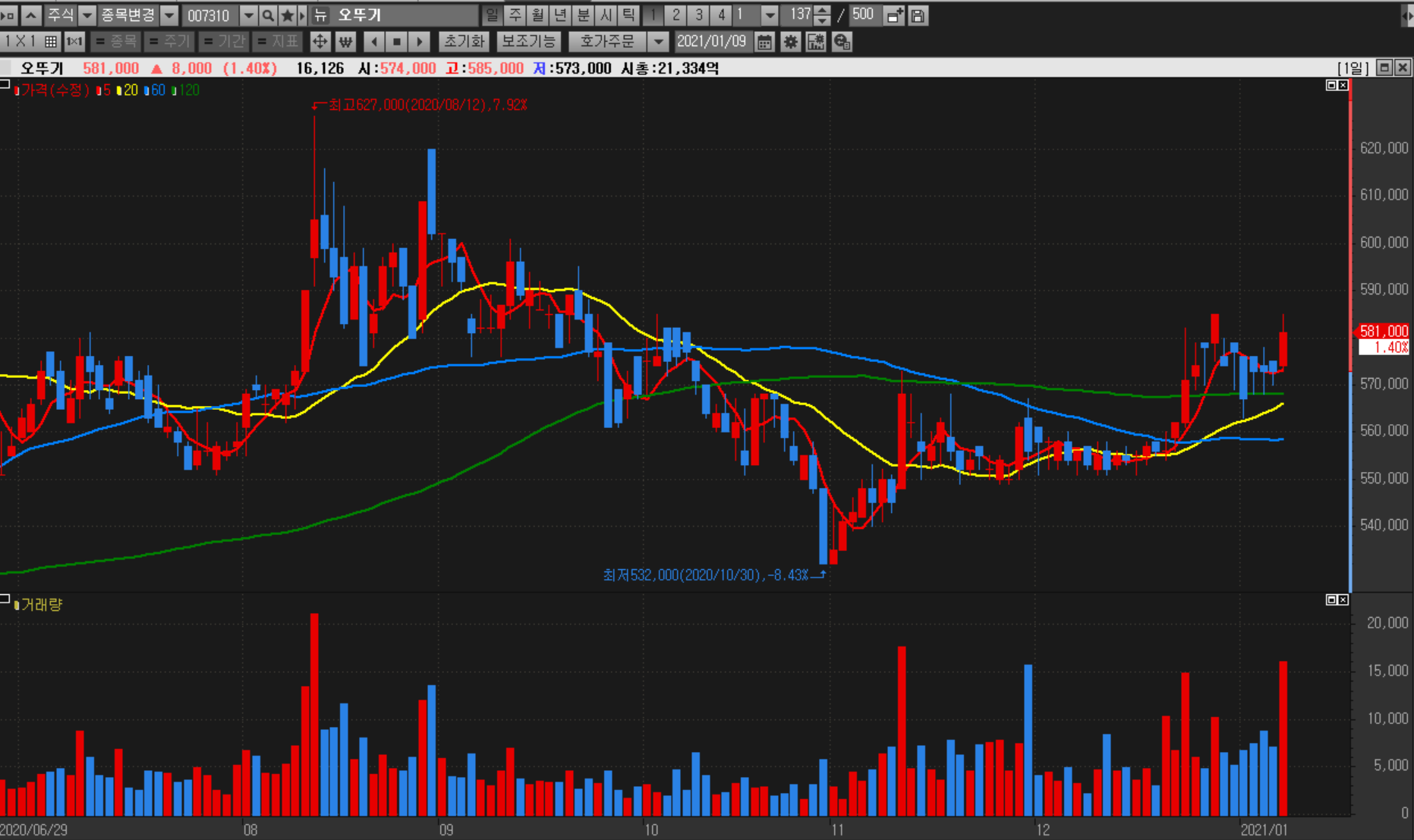The width and height of the screenshot is (1414, 840).
Task: Click the 호가주문 button
Action: tap(609, 42)
